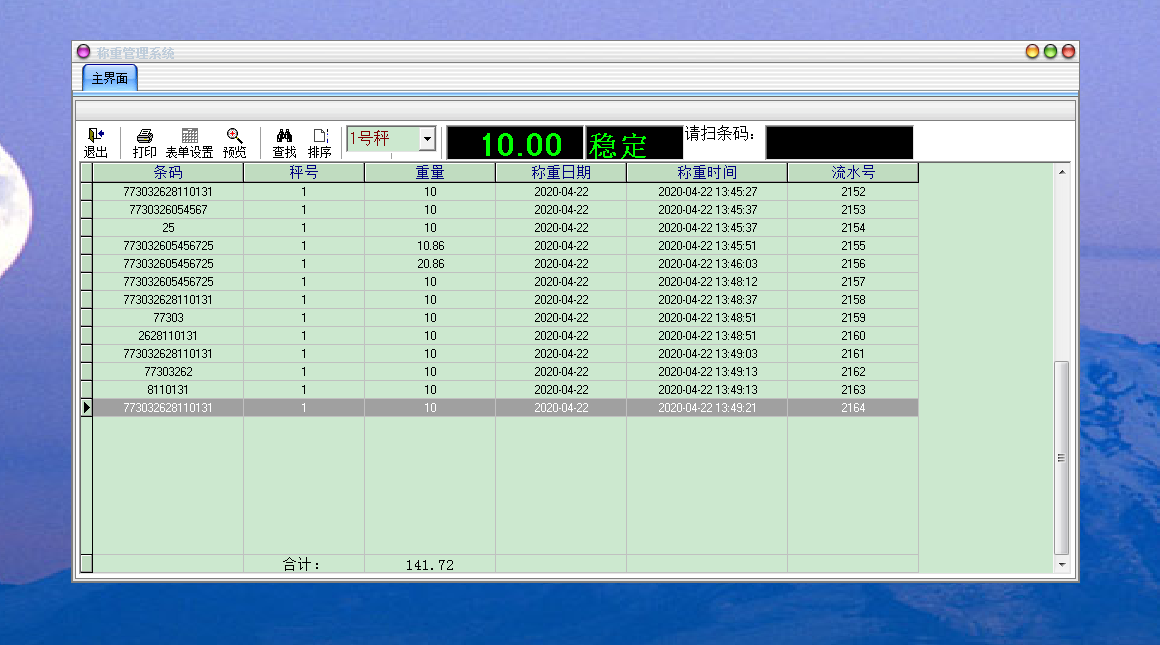This screenshot has height=645, width=1160.
Task: Click weighing time 2020-04-22 13:45:27
Action: (707, 192)
